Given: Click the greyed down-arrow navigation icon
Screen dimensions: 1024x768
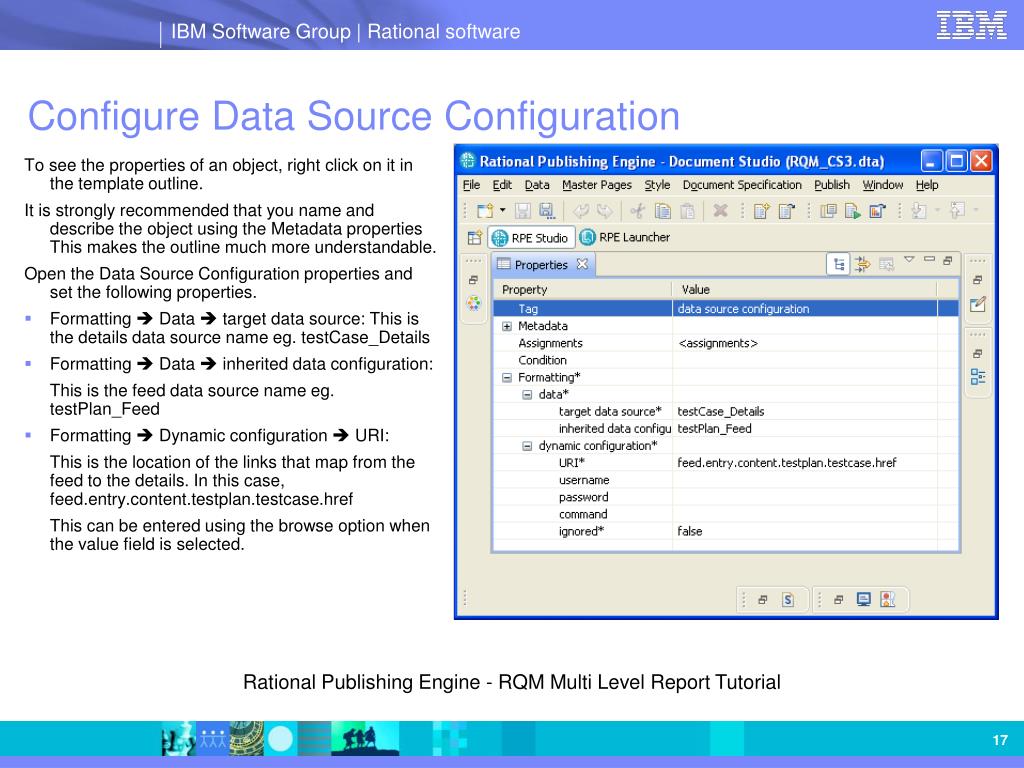Looking at the screenshot, I should point(919,210).
